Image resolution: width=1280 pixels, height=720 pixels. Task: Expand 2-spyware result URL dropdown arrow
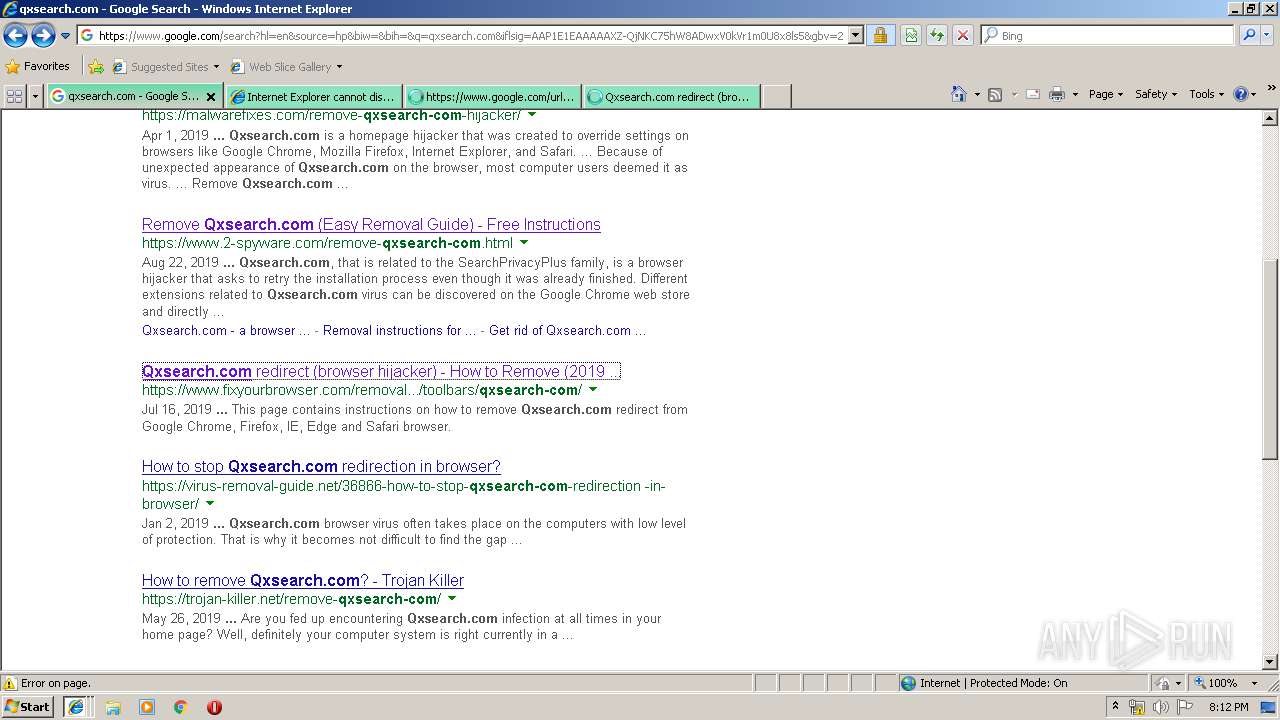click(x=524, y=243)
